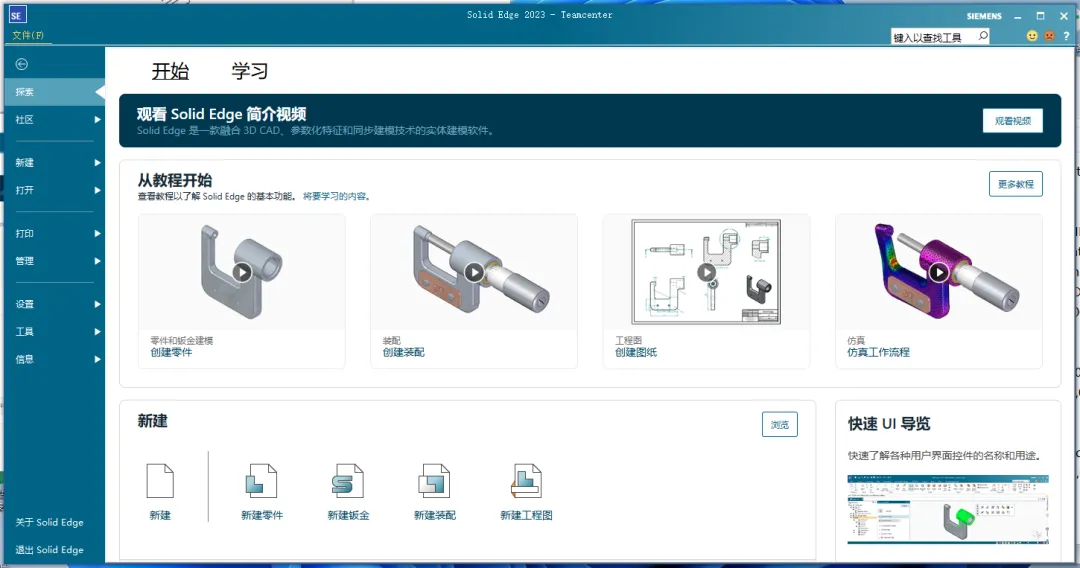Expand the 设置 submenu arrow
Screen dimensions: 1080x568
pyautogui.click(x=97, y=304)
